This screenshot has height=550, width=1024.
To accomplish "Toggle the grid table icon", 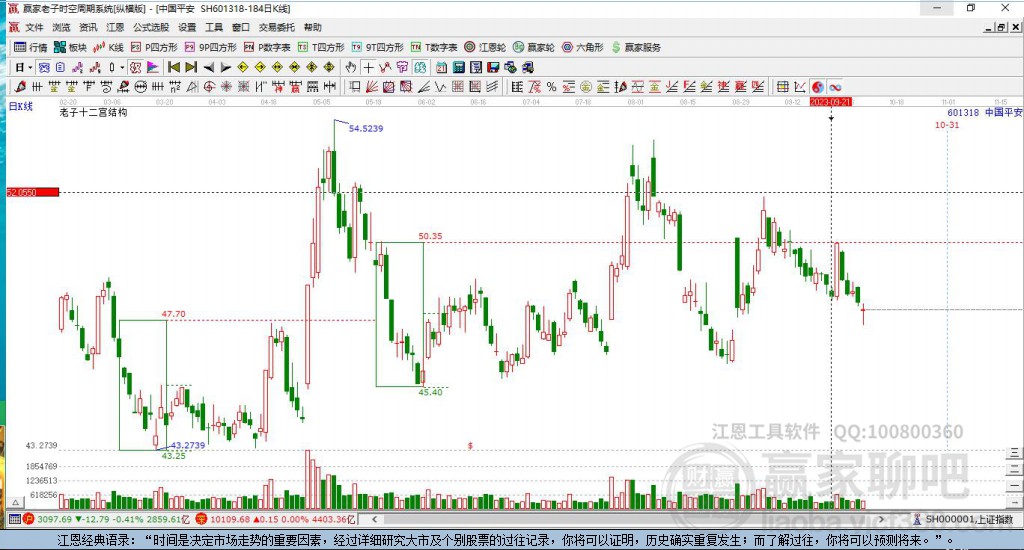I will (x=782, y=86).
